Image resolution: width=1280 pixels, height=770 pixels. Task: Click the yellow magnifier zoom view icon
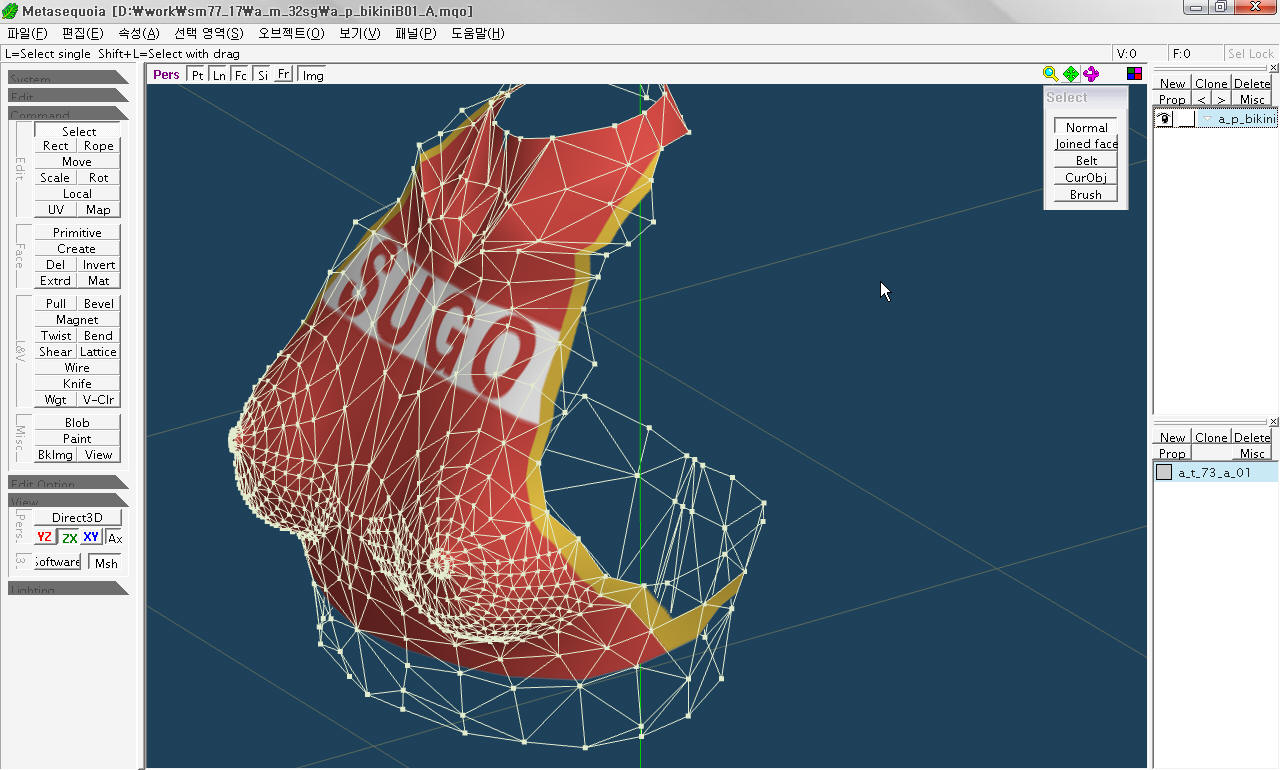(x=1050, y=74)
